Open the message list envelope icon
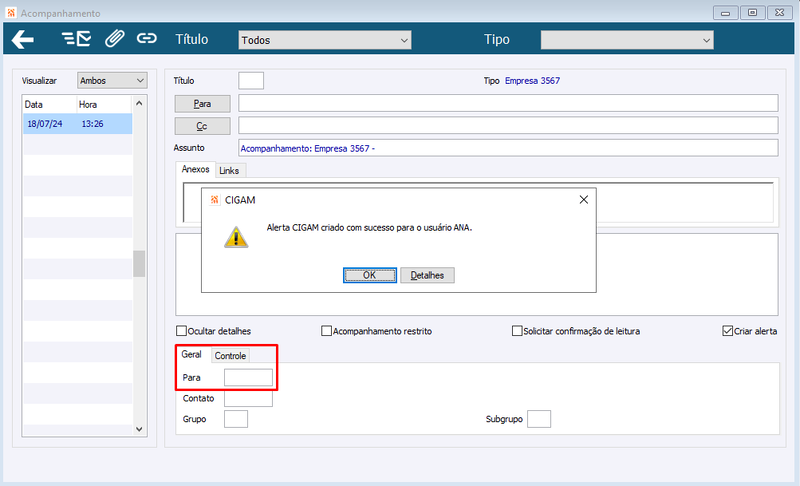800x486 pixels. coord(77,39)
